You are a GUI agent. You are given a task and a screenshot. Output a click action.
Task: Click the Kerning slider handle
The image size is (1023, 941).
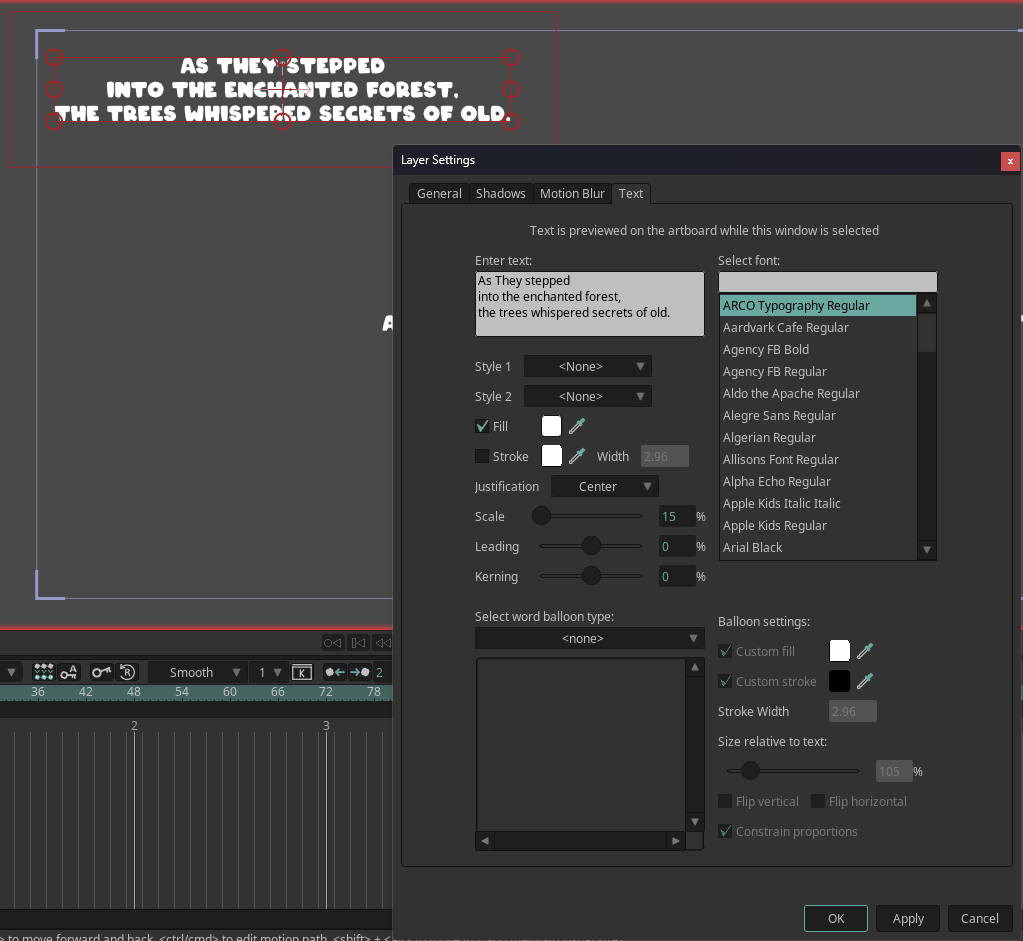click(x=591, y=576)
